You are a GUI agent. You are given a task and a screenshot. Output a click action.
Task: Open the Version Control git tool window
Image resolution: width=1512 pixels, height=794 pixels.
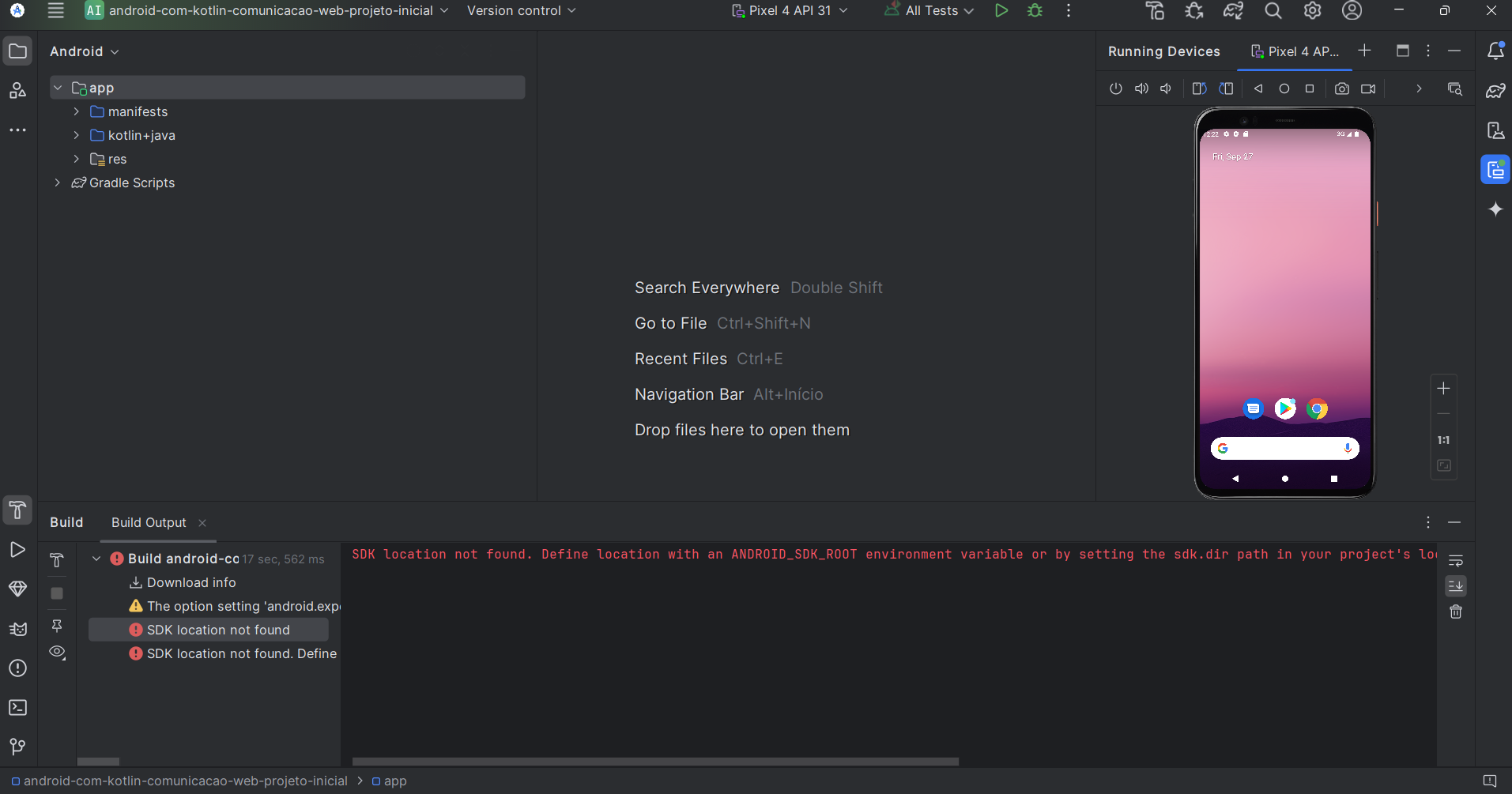coord(17,747)
